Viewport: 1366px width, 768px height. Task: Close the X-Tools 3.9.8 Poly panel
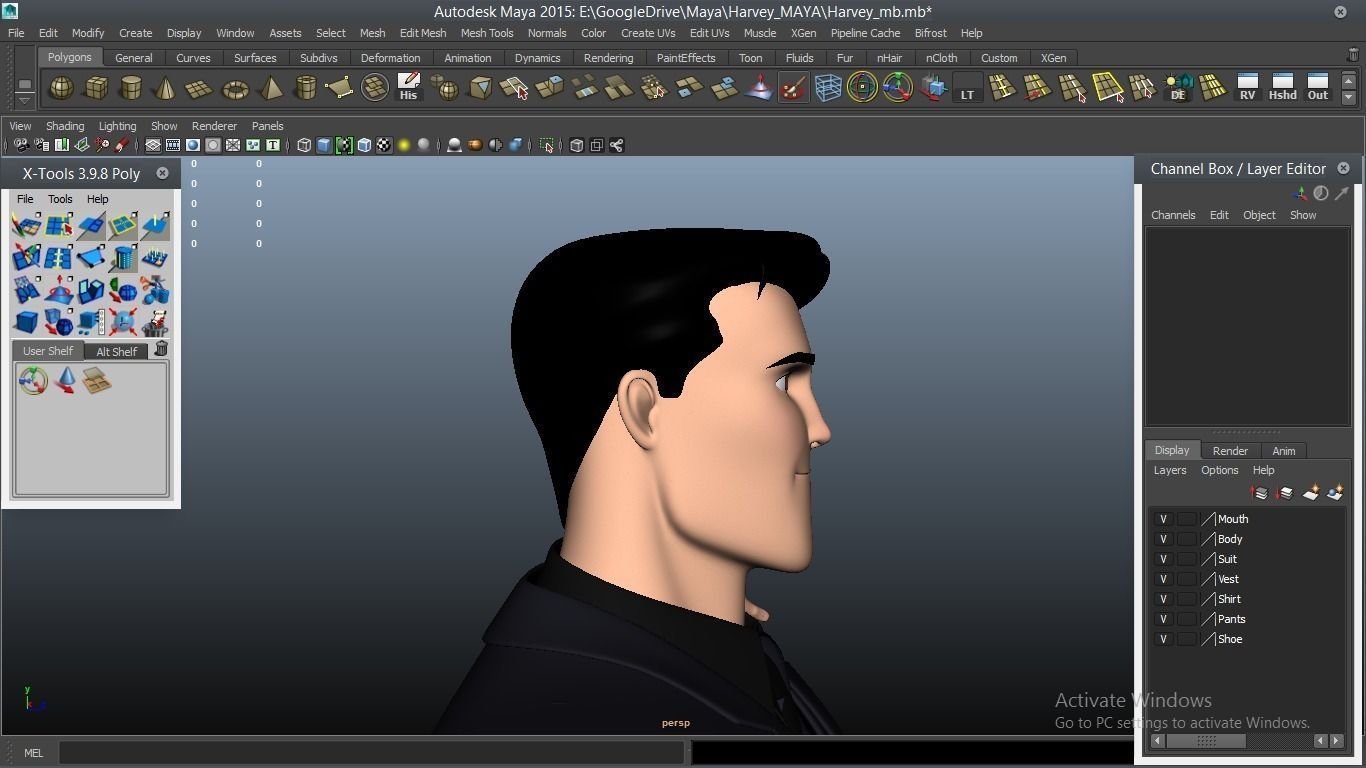coord(162,173)
